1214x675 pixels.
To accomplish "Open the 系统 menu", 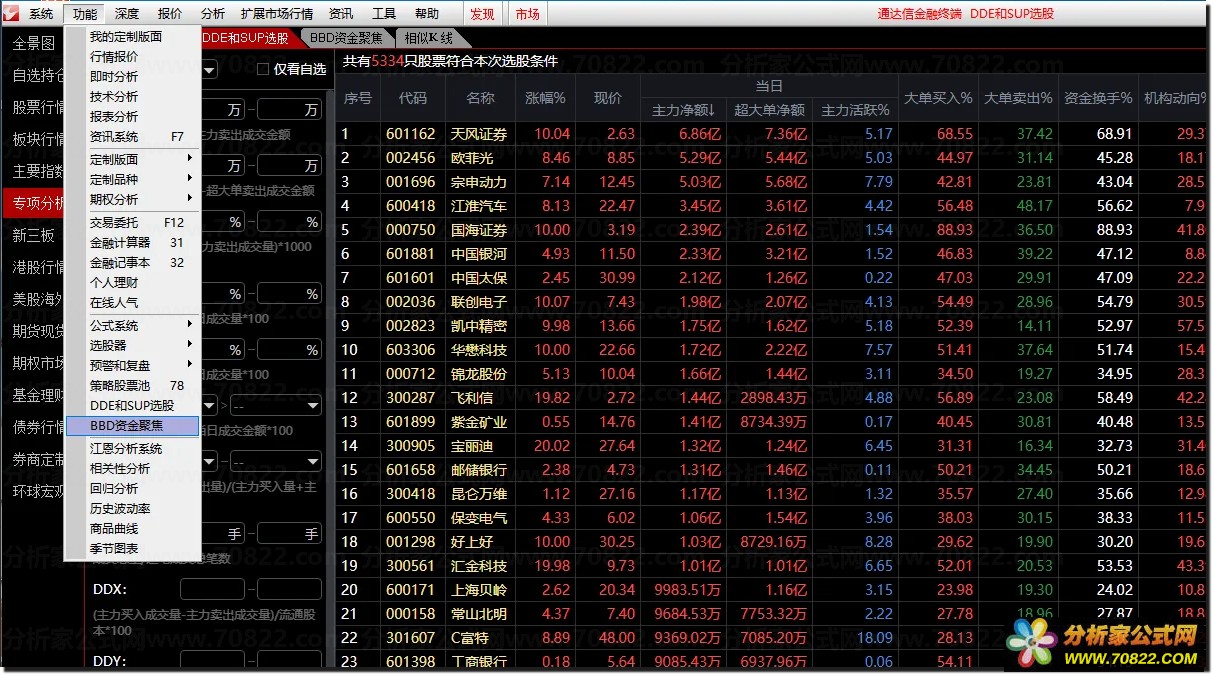I will click(41, 13).
